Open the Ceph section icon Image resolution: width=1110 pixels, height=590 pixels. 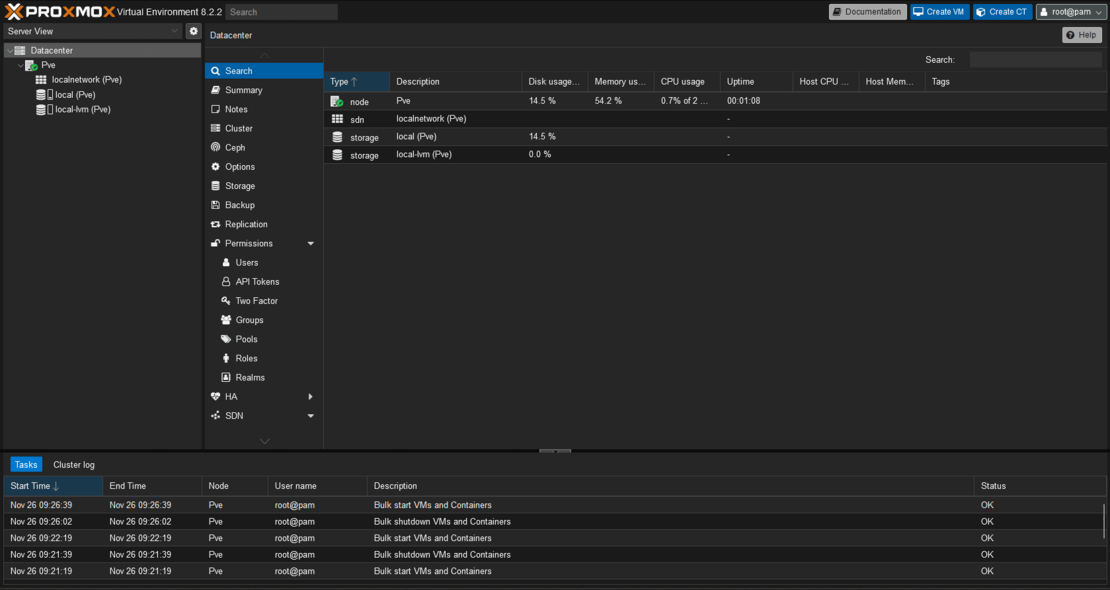click(x=215, y=147)
